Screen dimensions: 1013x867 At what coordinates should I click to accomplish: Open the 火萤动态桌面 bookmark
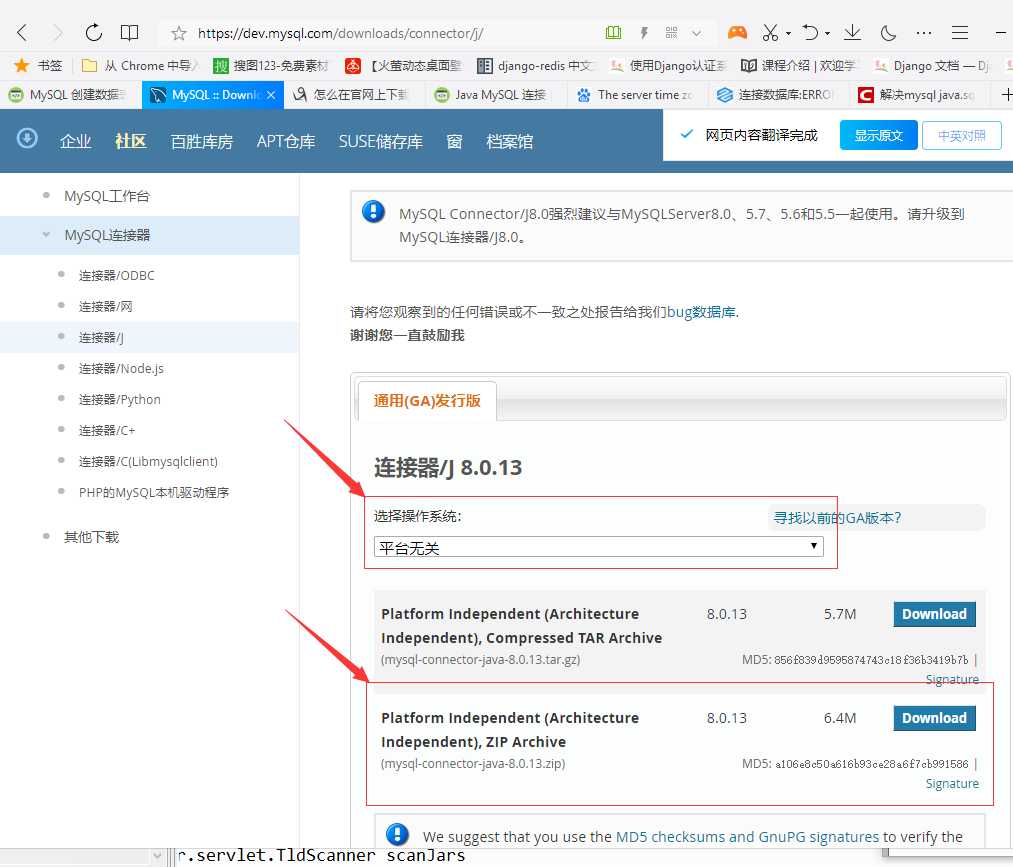pos(403,65)
